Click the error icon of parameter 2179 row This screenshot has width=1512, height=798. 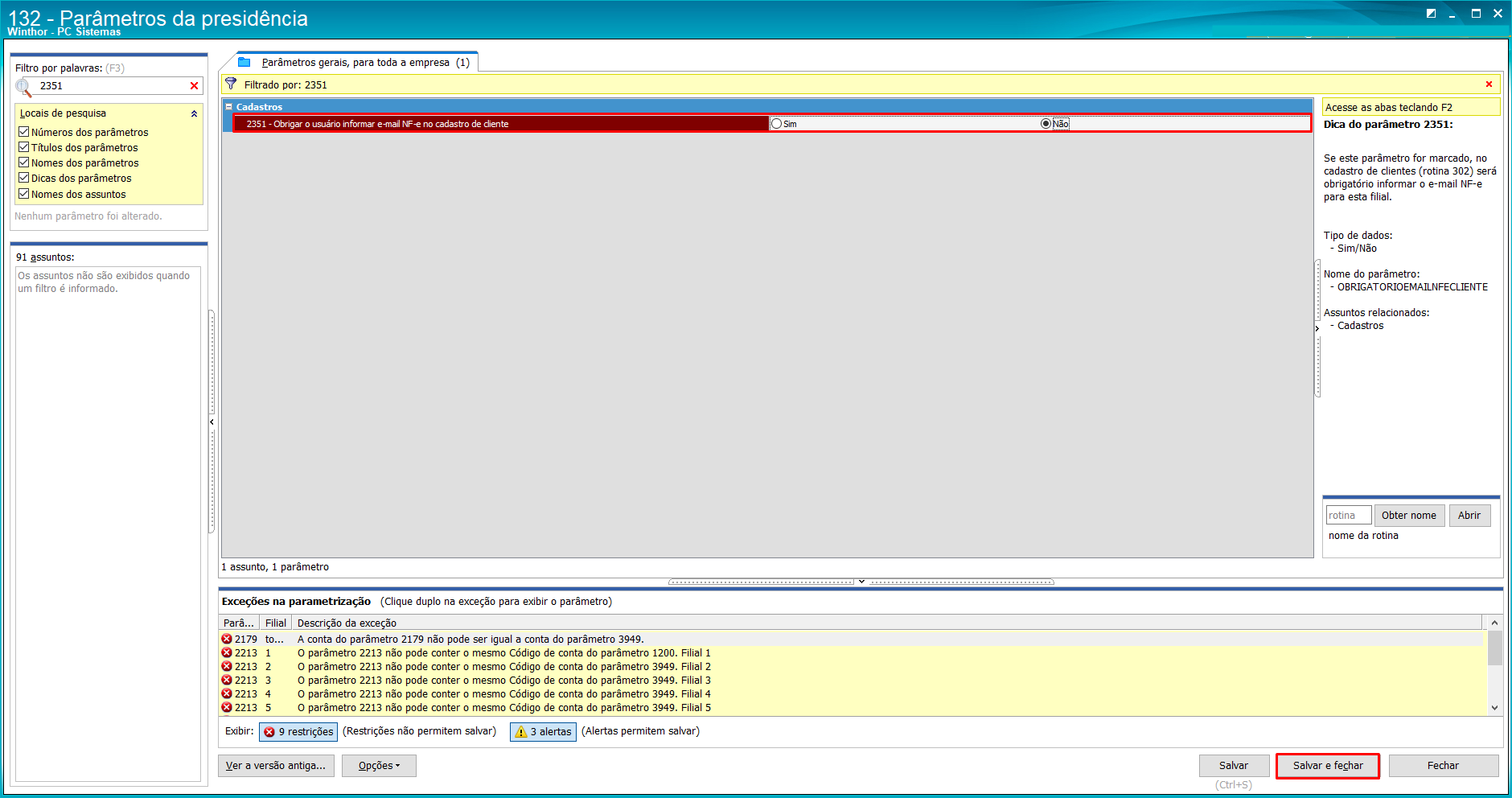point(227,639)
